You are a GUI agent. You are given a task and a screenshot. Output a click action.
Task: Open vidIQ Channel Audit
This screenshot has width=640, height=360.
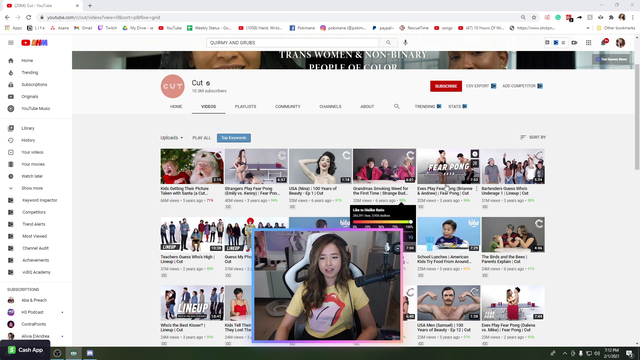(x=36, y=248)
